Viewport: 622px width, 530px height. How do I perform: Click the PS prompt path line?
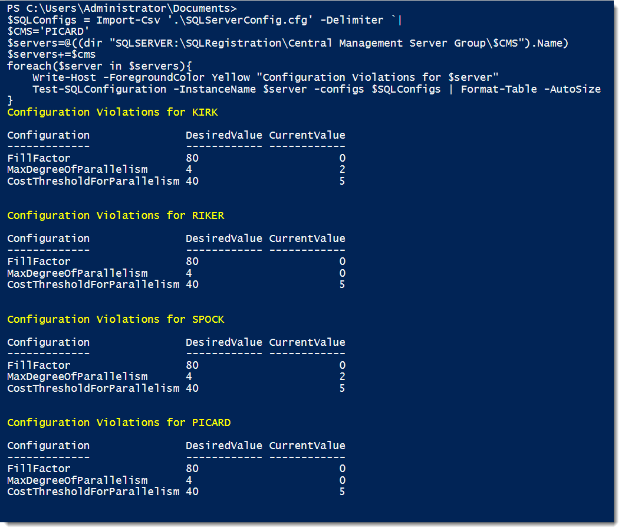122,8
